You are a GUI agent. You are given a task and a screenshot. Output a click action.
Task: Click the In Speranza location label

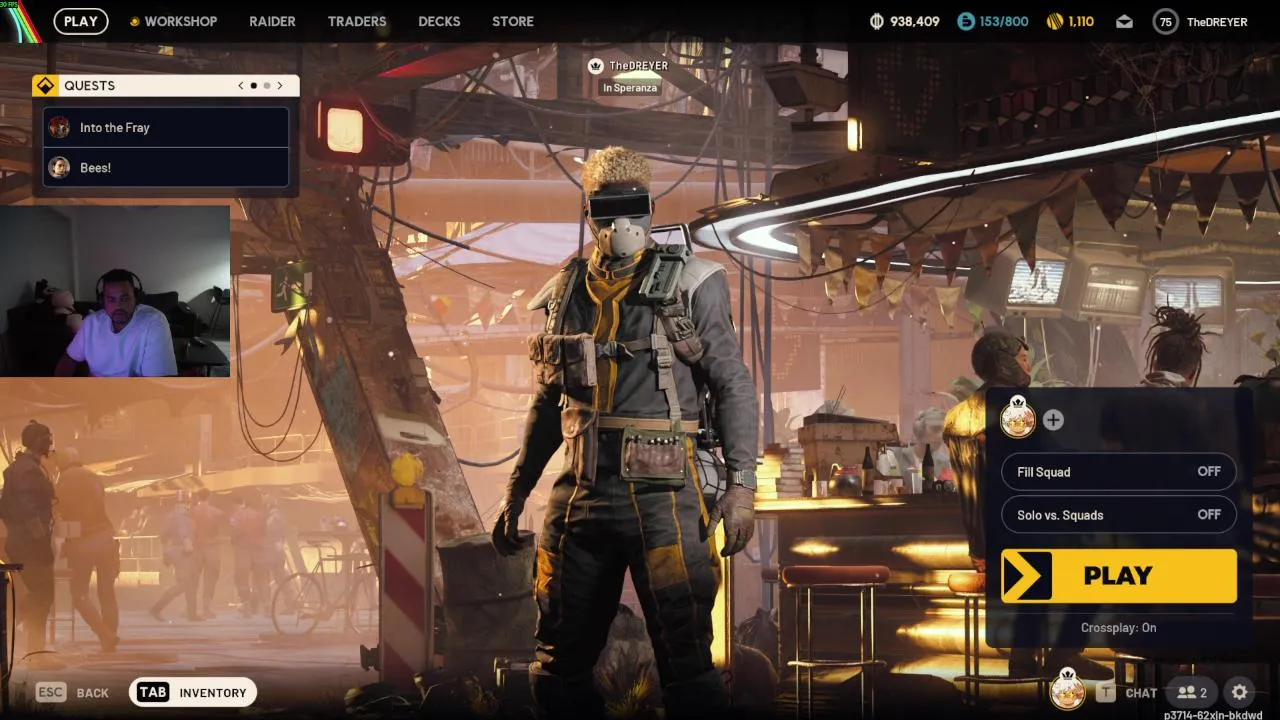click(x=629, y=88)
